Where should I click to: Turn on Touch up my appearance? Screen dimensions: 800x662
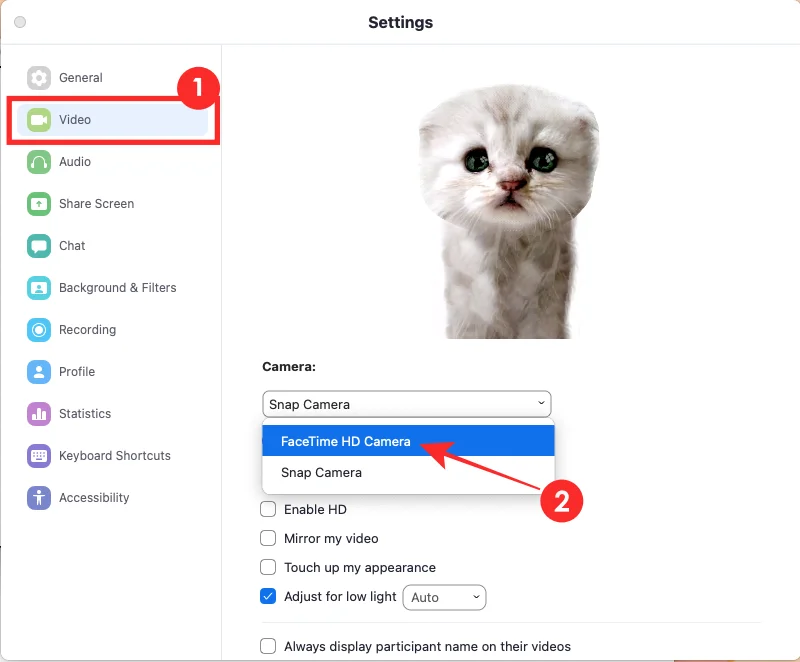pyautogui.click(x=268, y=567)
